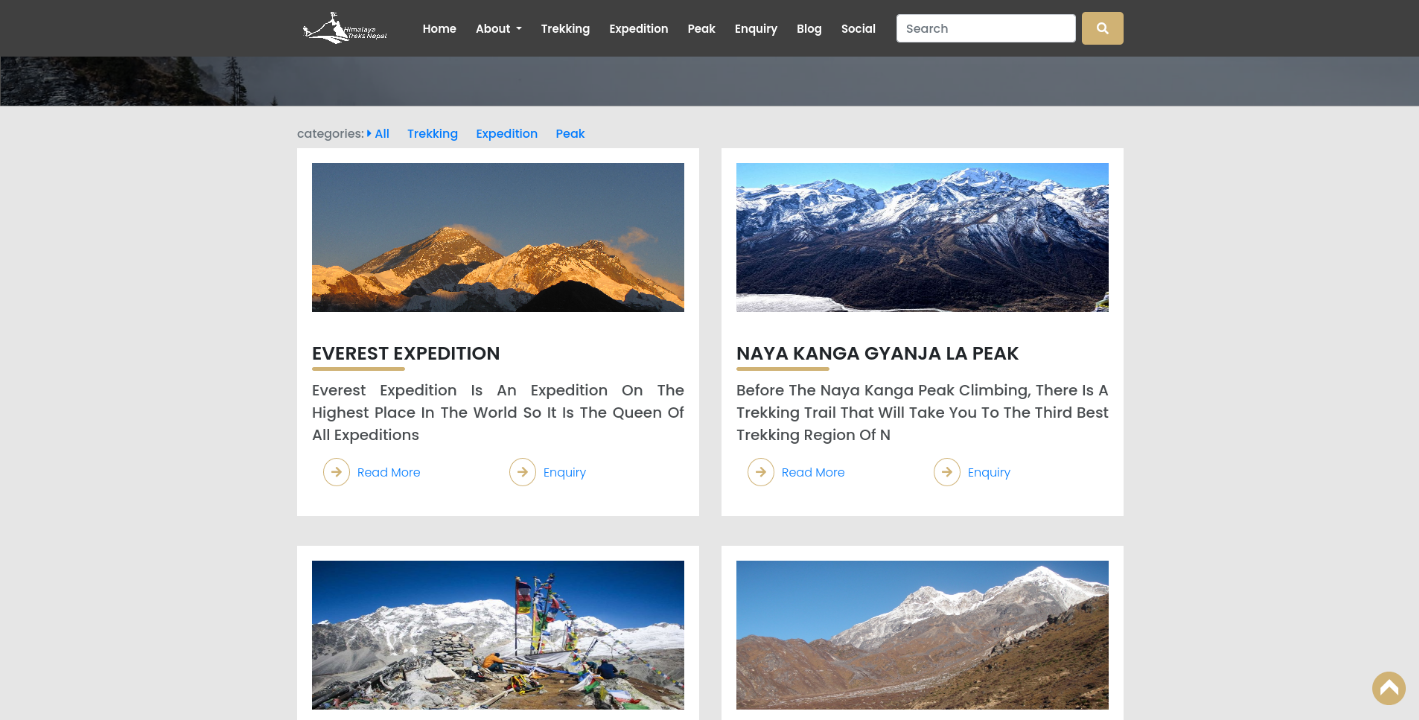This screenshot has height=720, width=1419.
Task: Focus the Search input field
Action: (986, 28)
